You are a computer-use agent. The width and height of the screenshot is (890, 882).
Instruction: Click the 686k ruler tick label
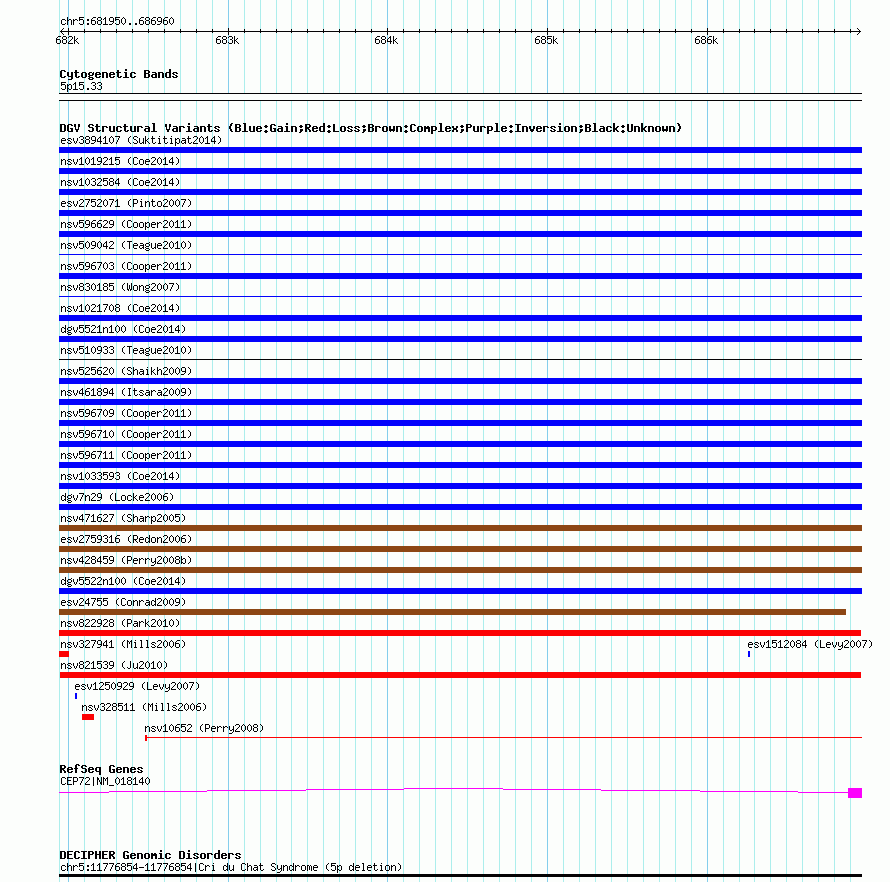click(x=706, y=40)
